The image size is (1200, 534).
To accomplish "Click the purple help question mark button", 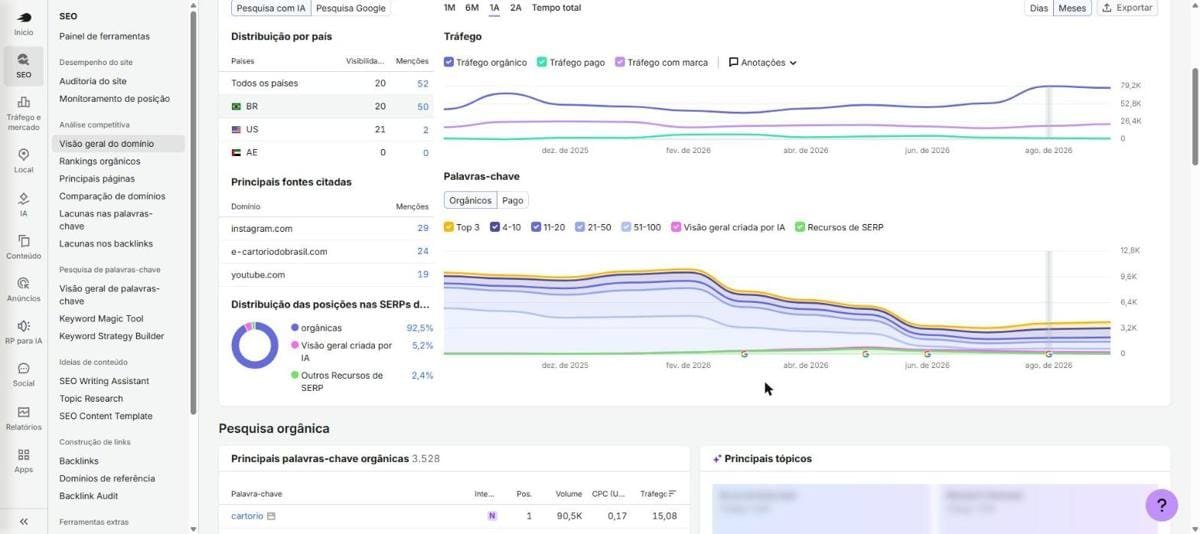I will 1161,505.
